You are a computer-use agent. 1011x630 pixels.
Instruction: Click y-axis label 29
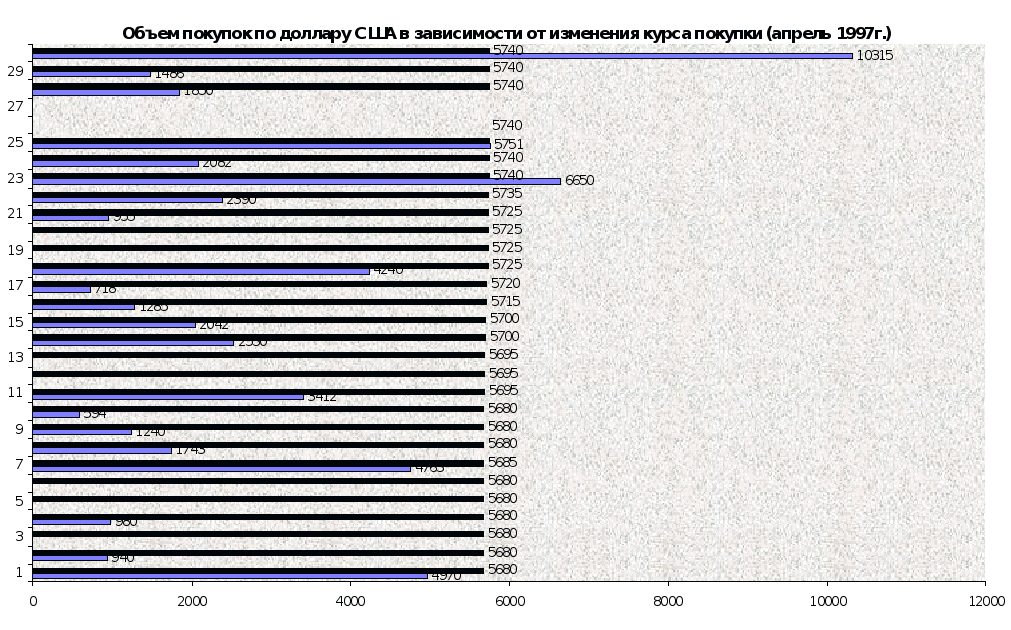click(x=15, y=72)
